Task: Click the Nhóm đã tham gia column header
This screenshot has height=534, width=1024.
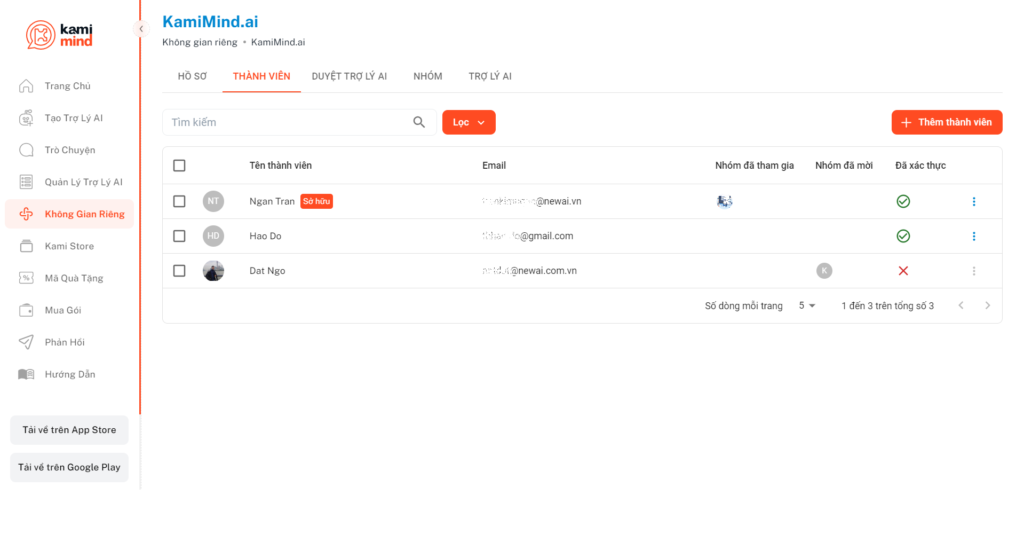Action: coord(754,165)
